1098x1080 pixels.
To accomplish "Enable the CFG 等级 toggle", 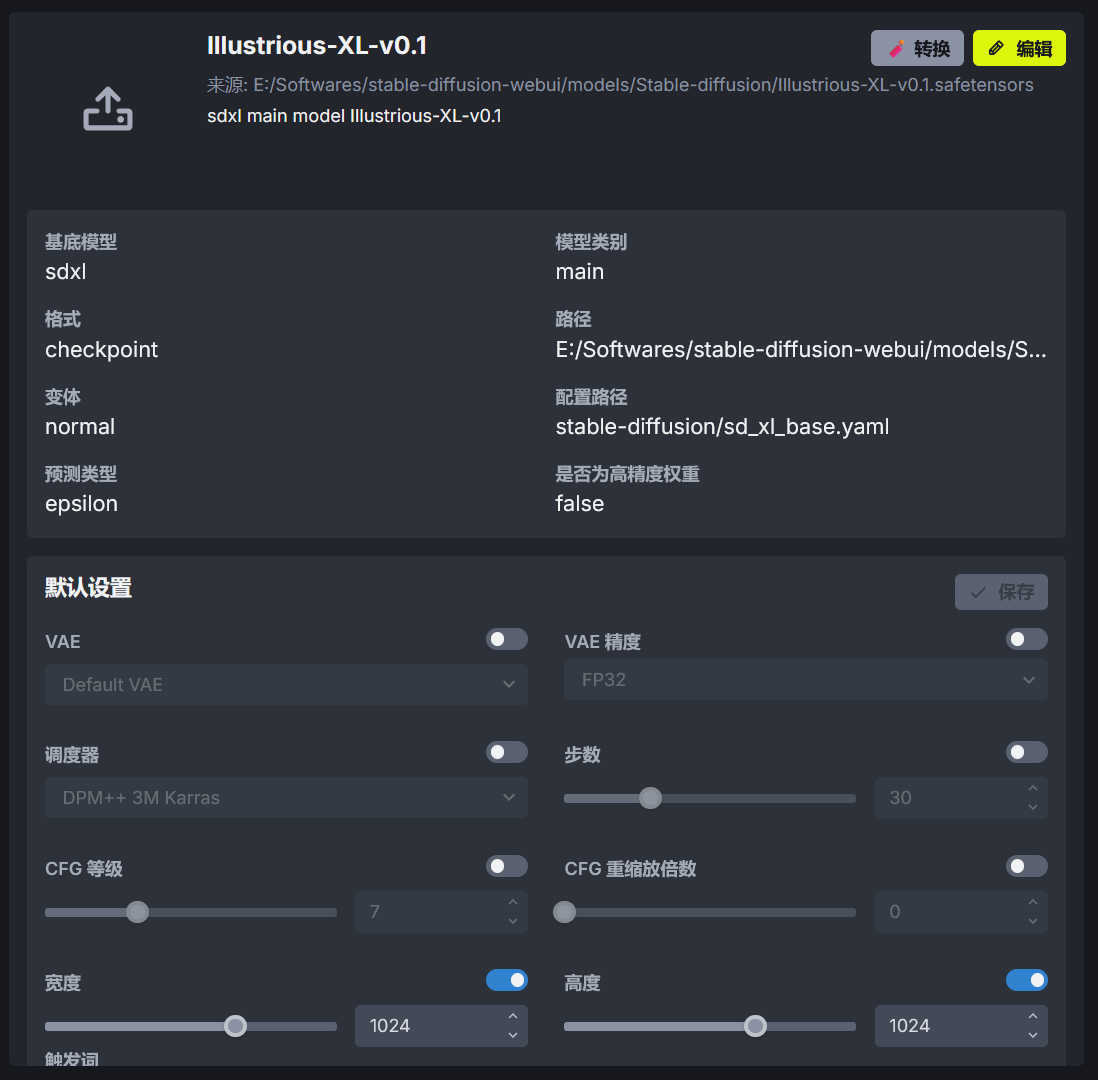I will coord(506,866).
